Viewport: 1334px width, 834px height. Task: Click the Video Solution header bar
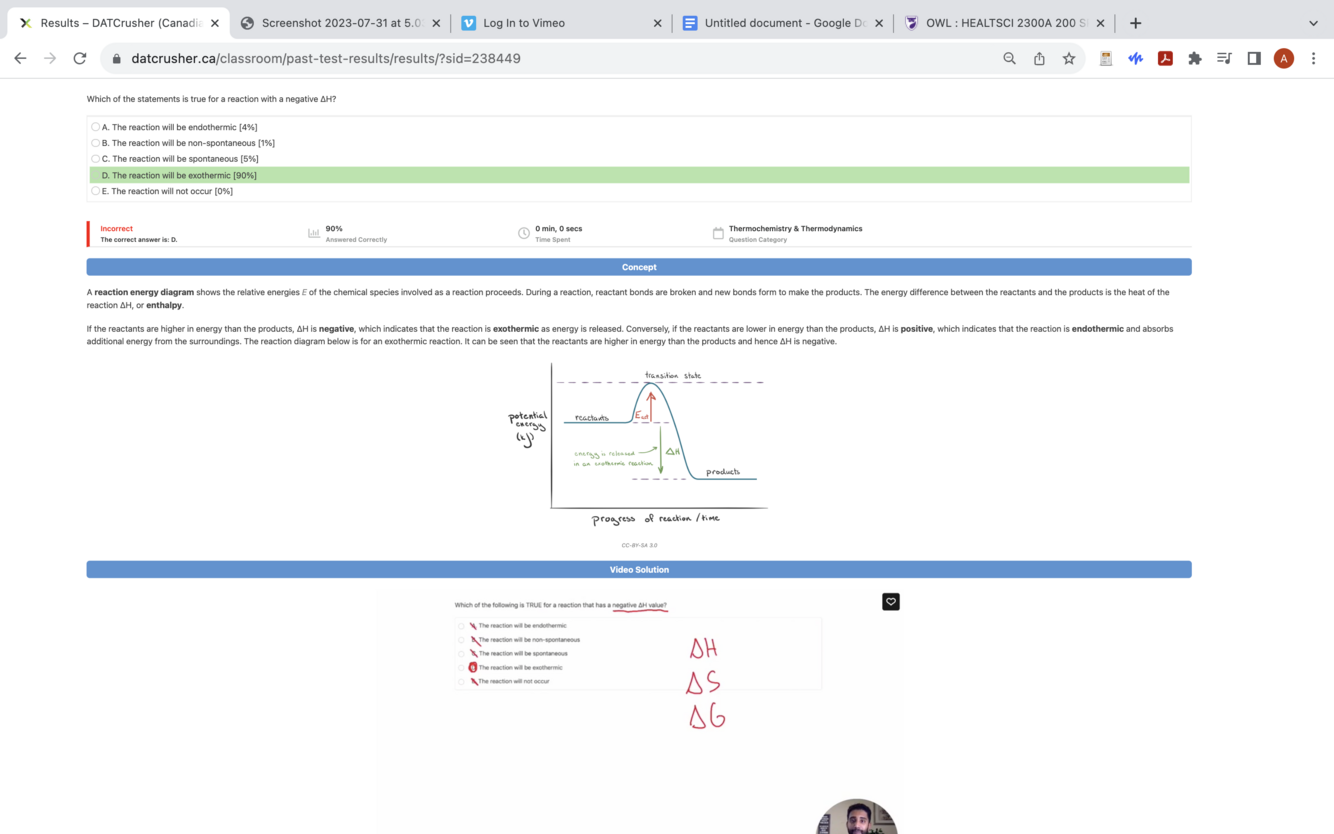[x=639, y=569]
